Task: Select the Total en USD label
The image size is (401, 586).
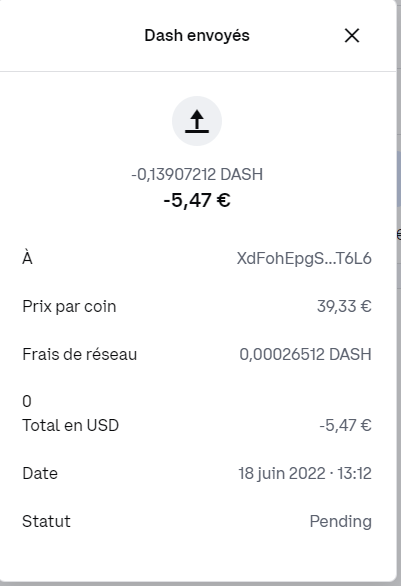Action: [71, 425]
